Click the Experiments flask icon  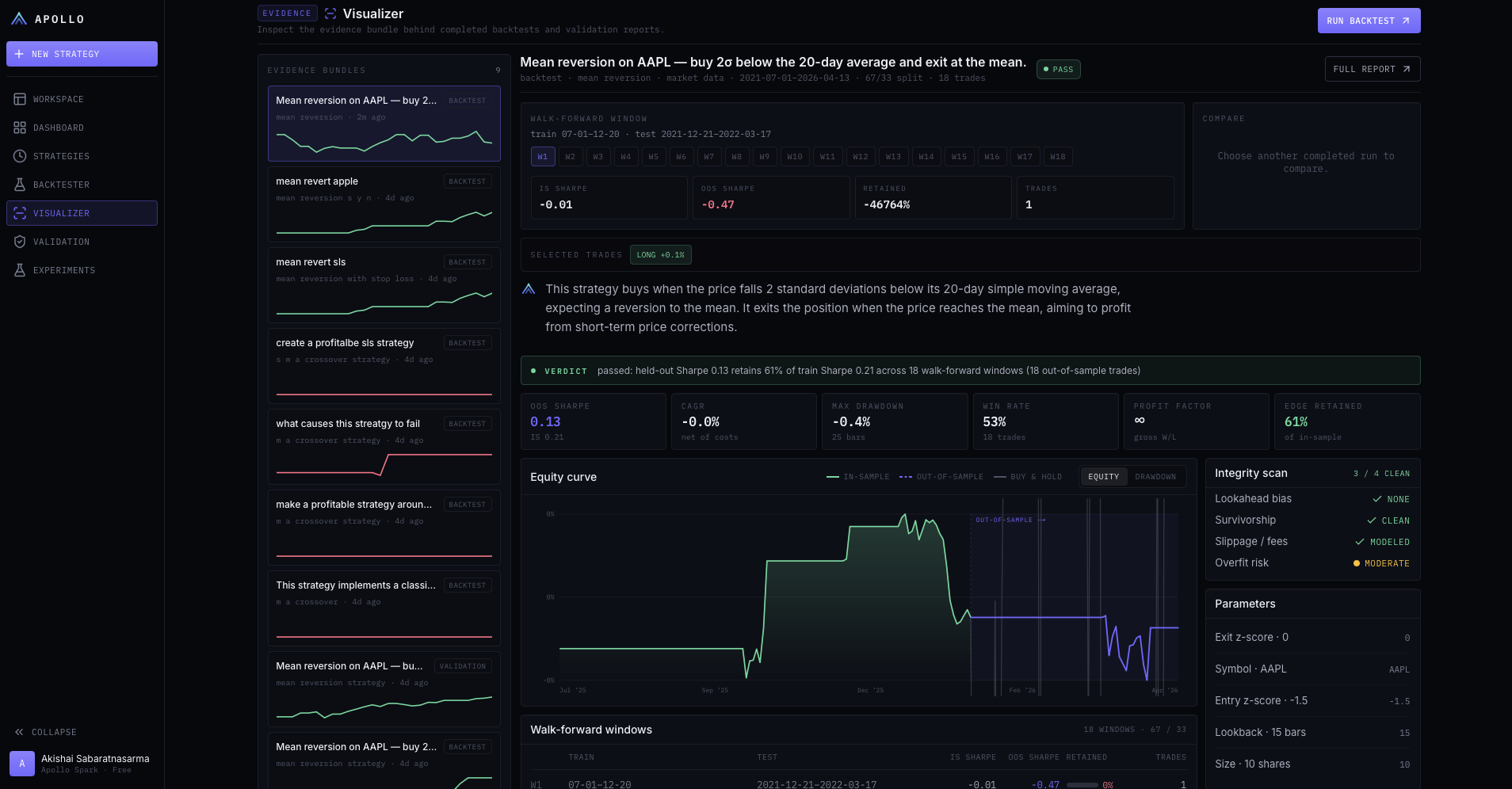click(20, 270)
